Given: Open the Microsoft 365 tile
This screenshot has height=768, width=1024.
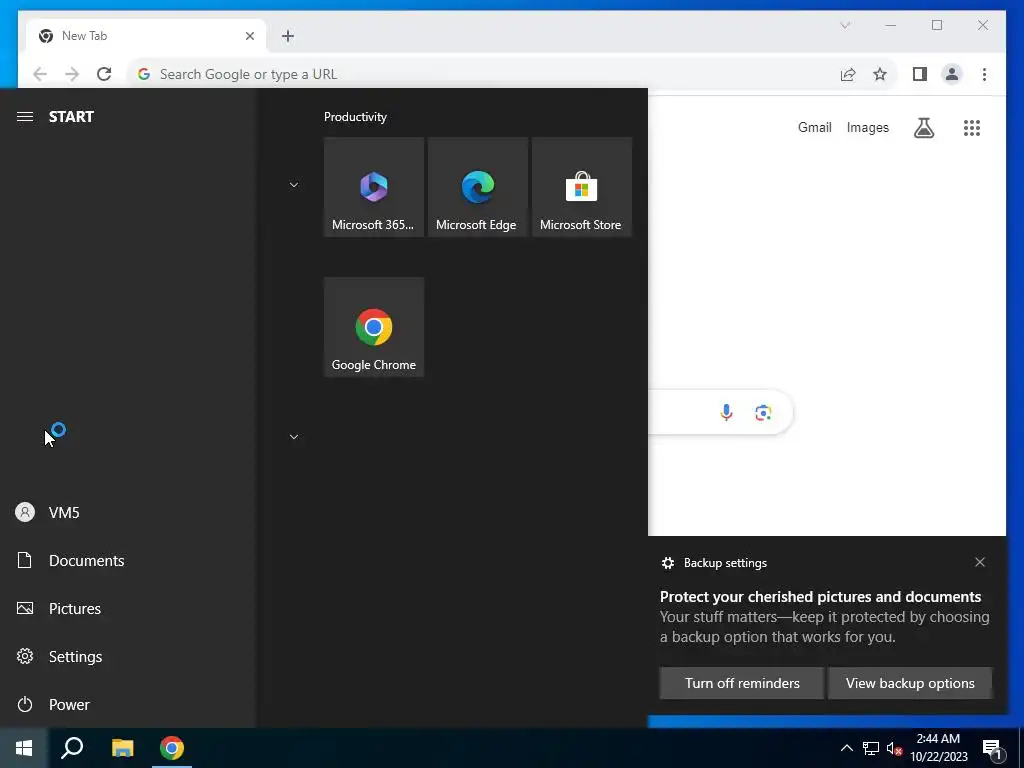Looking at the screenshot, I should point(374,187).
